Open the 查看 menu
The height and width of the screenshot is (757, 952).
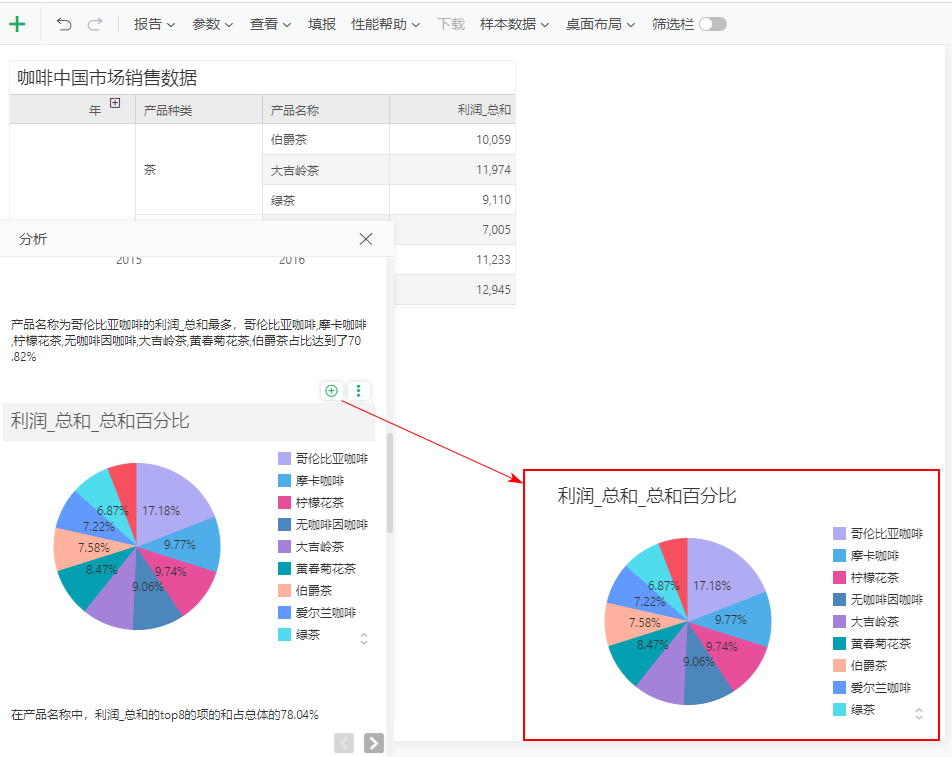(266, 22)
